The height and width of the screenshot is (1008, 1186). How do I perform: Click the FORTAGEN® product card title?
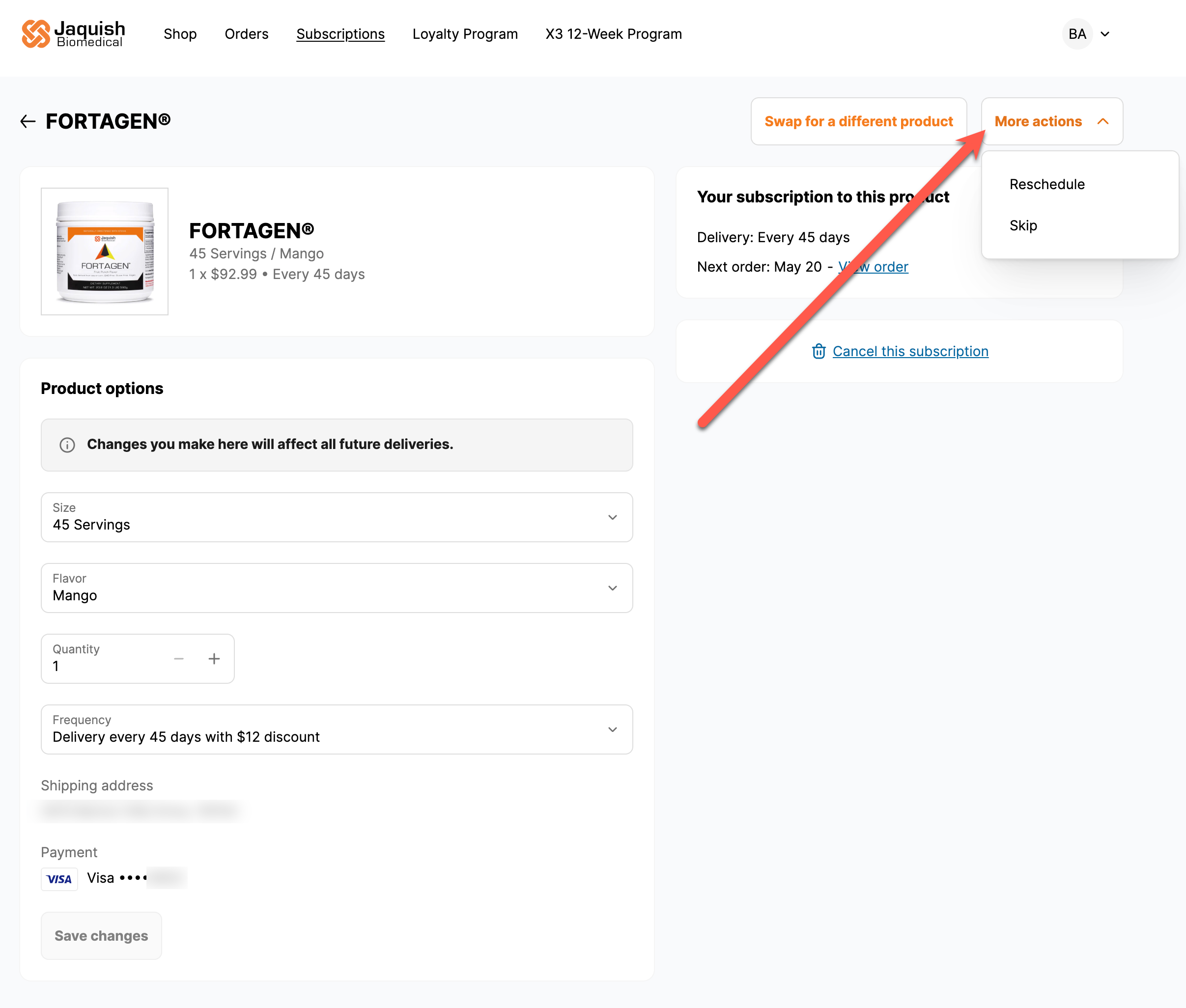252,231
